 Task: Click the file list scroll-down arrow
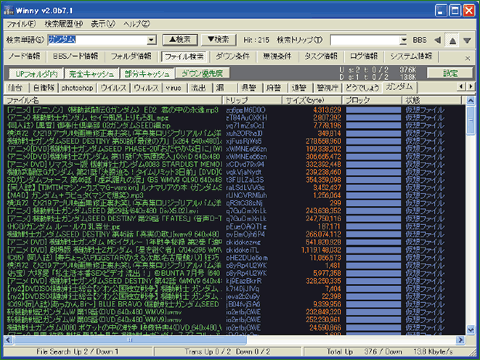[x=470, y=330]
